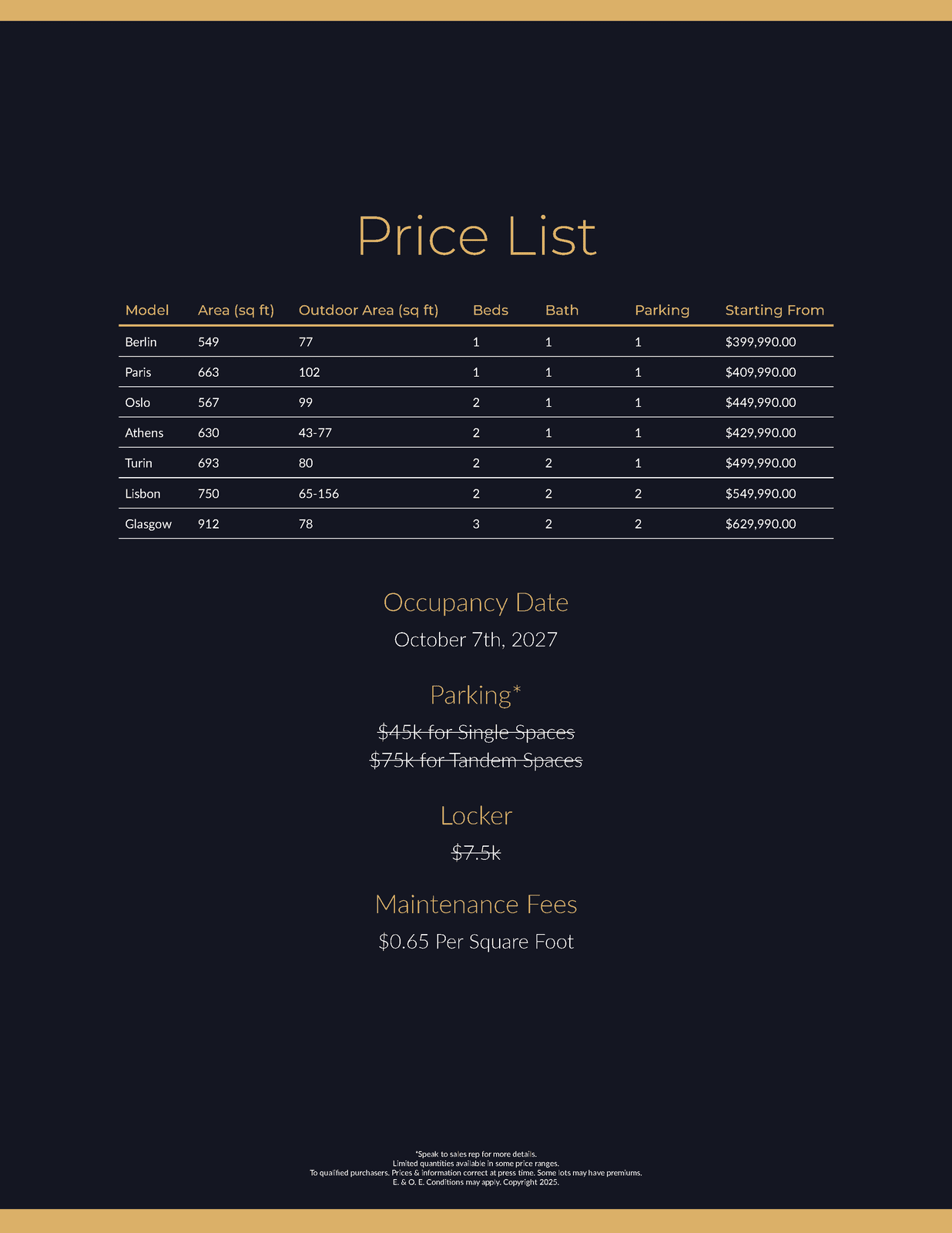The width and height of the screenshot is (952, 1233).
Task: Click the Parking column header in the table
Action: [x=662, y=311]
